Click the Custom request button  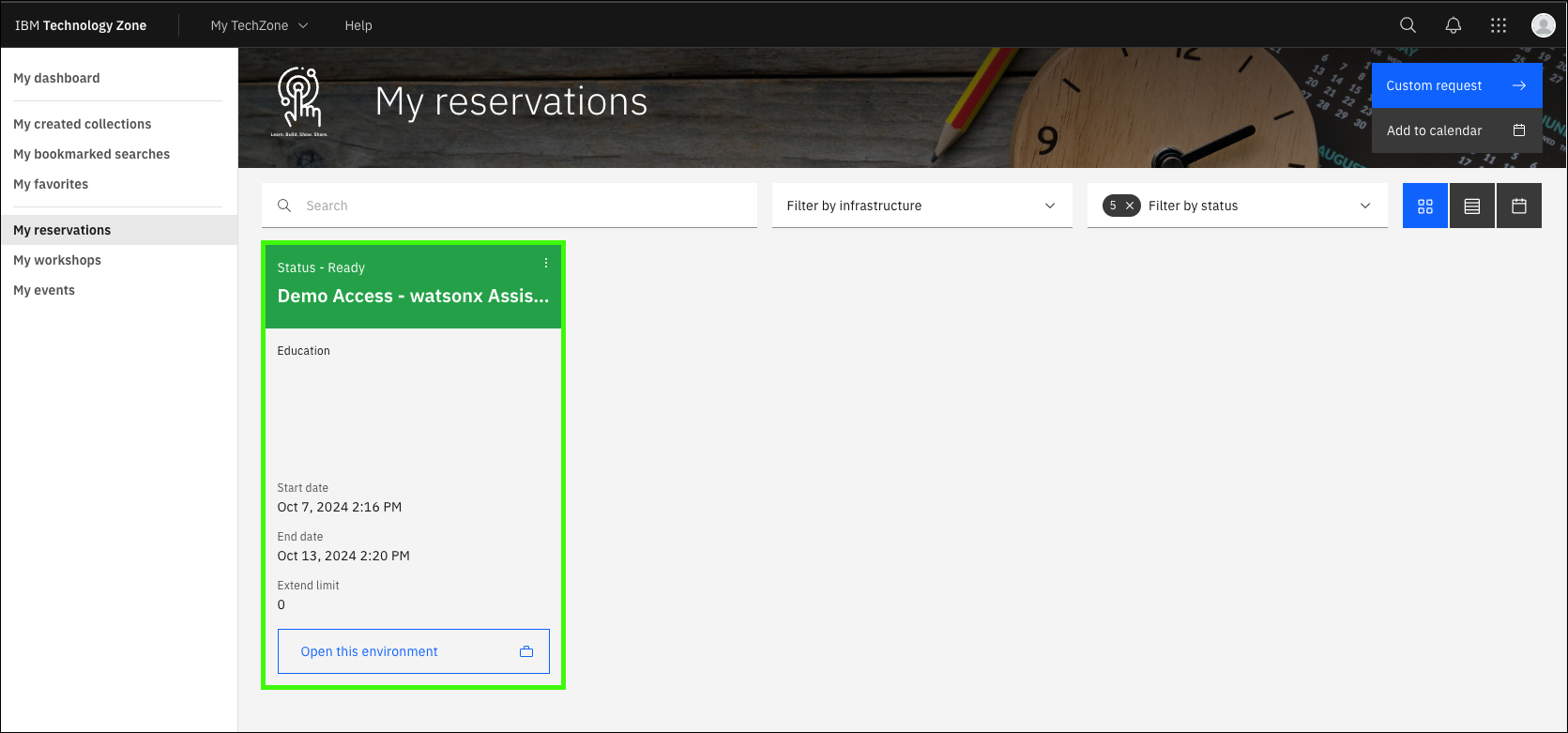1455,85
